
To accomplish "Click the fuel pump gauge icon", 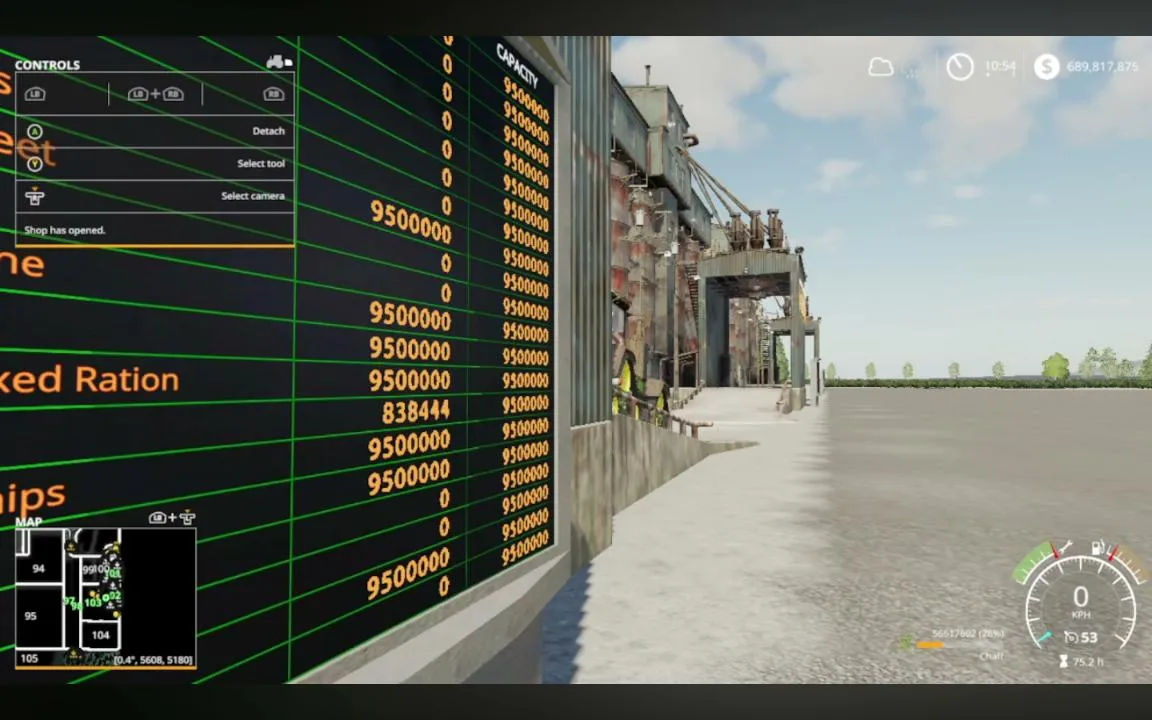I will coord(1098,547).
